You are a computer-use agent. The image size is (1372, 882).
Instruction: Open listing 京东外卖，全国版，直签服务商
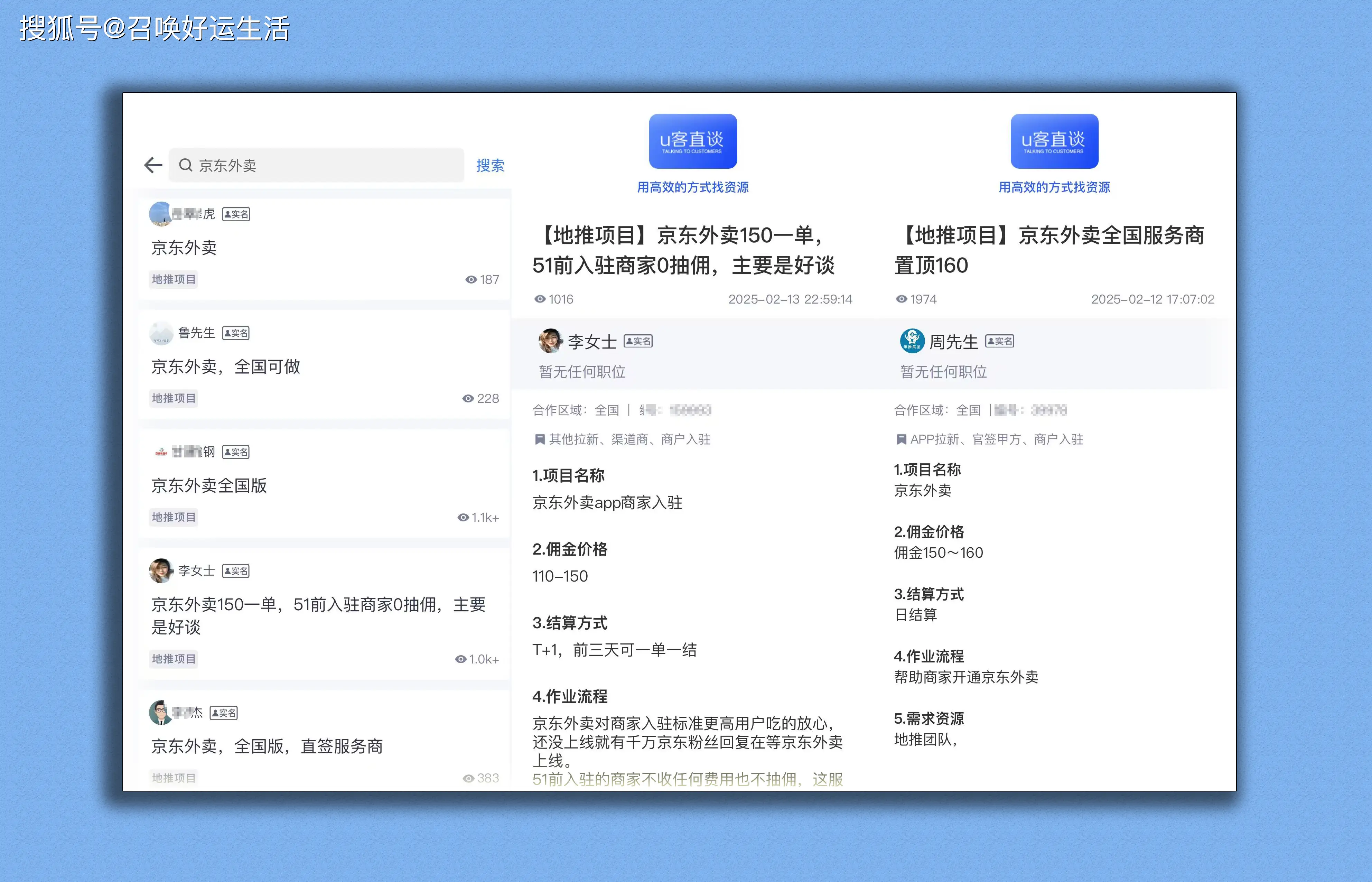click(267, 746)
